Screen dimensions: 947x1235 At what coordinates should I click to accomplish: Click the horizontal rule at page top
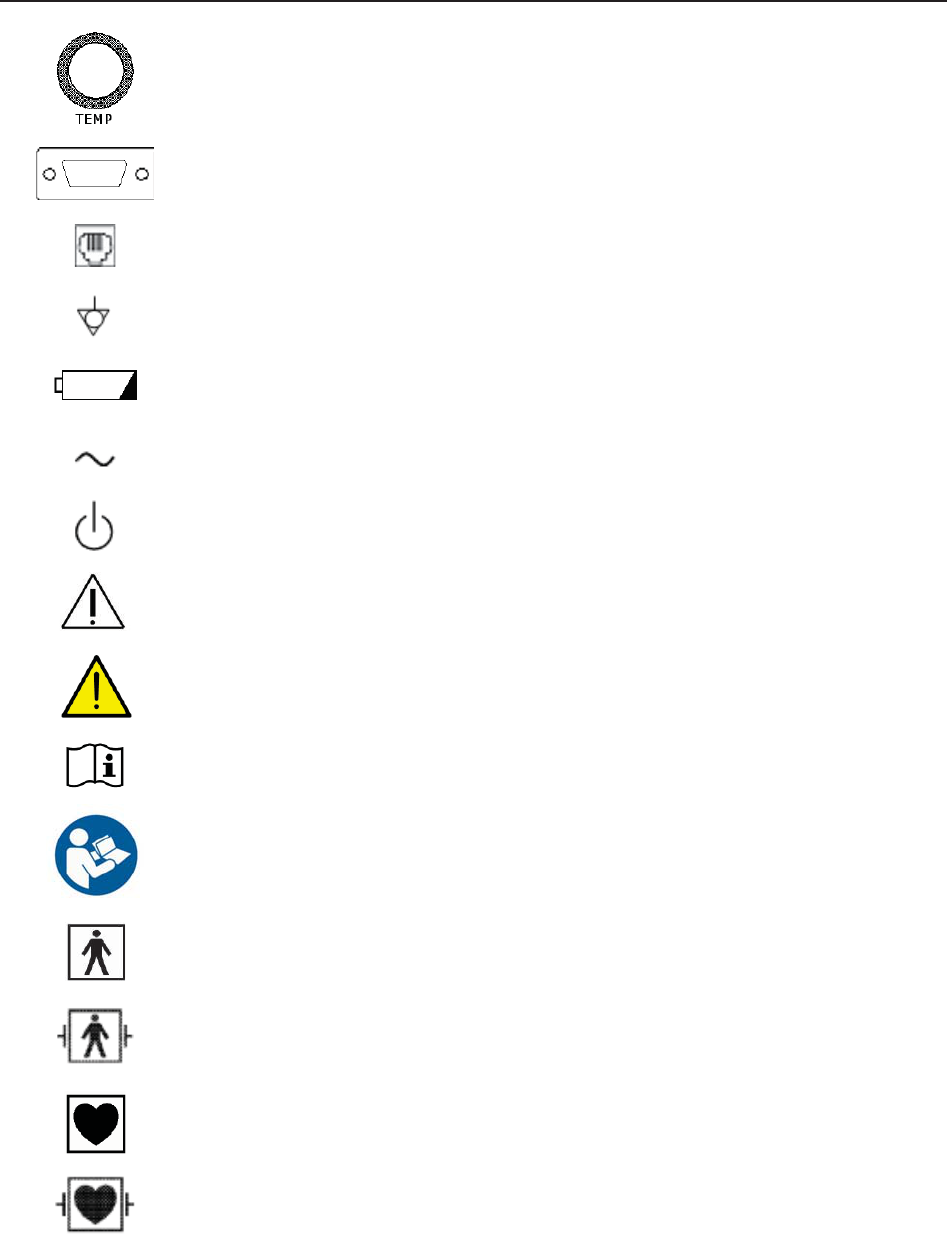coord(473,1)
